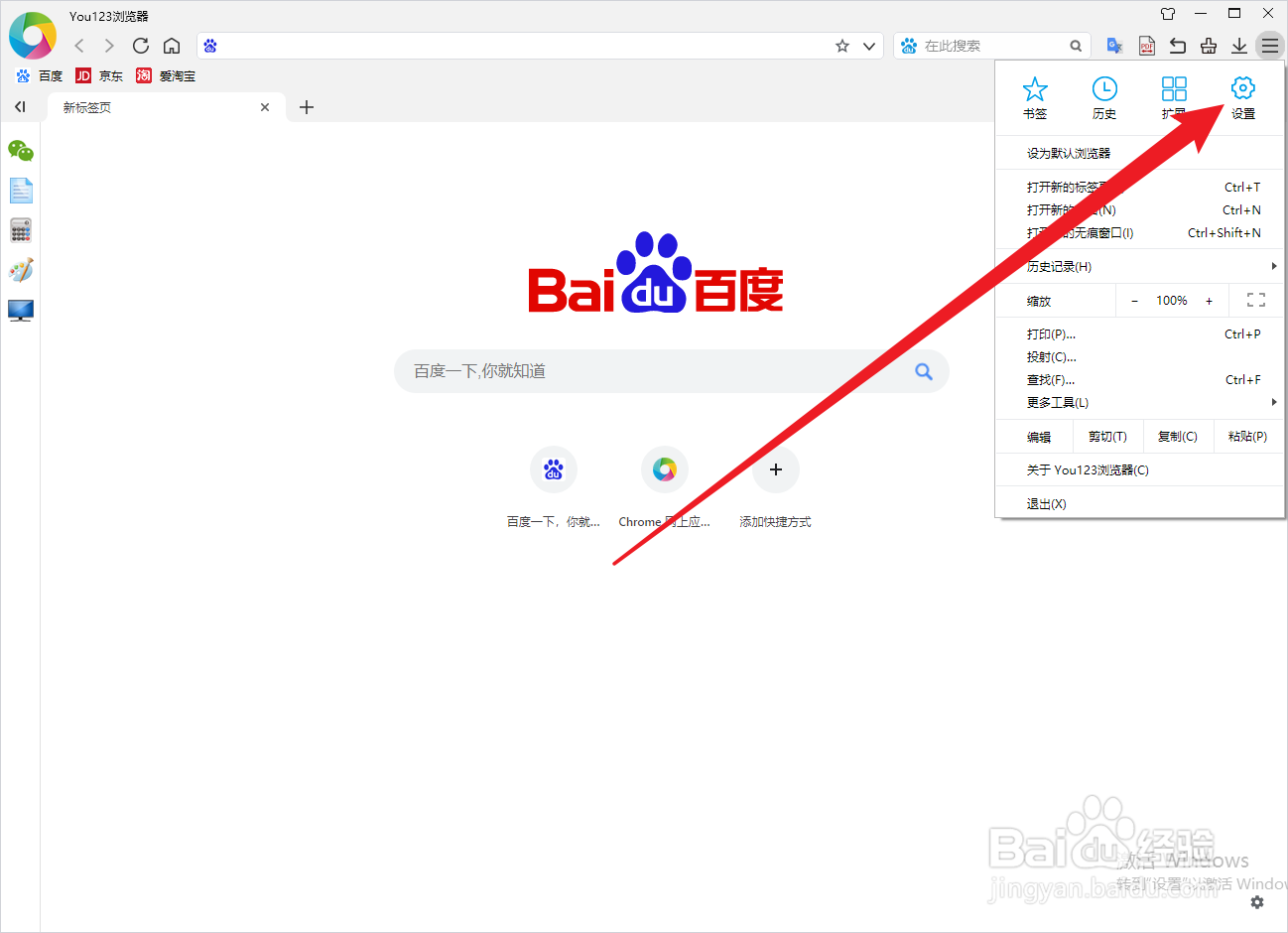This screenshot has width=1288, height=933.
Task: Open the 百度 bookmark in bookmarks bar
Action: 40,75
